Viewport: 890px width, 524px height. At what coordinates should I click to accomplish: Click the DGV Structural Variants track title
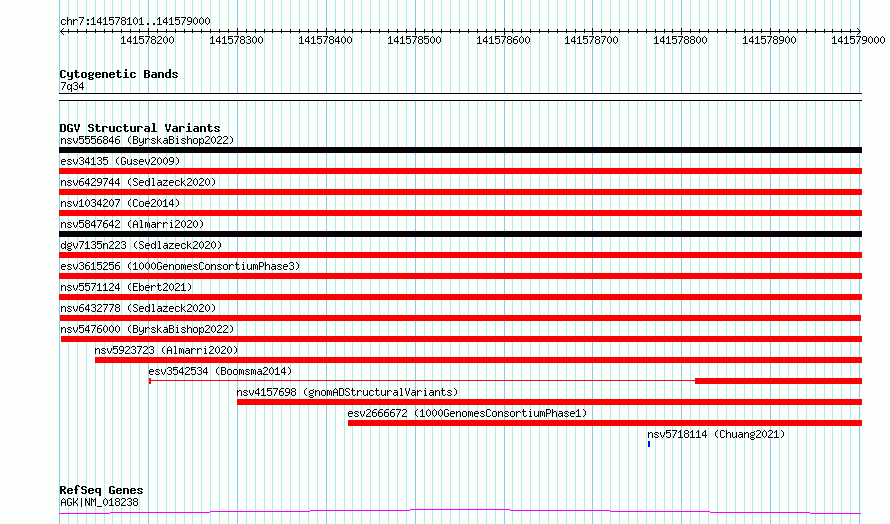pos(140,128)
